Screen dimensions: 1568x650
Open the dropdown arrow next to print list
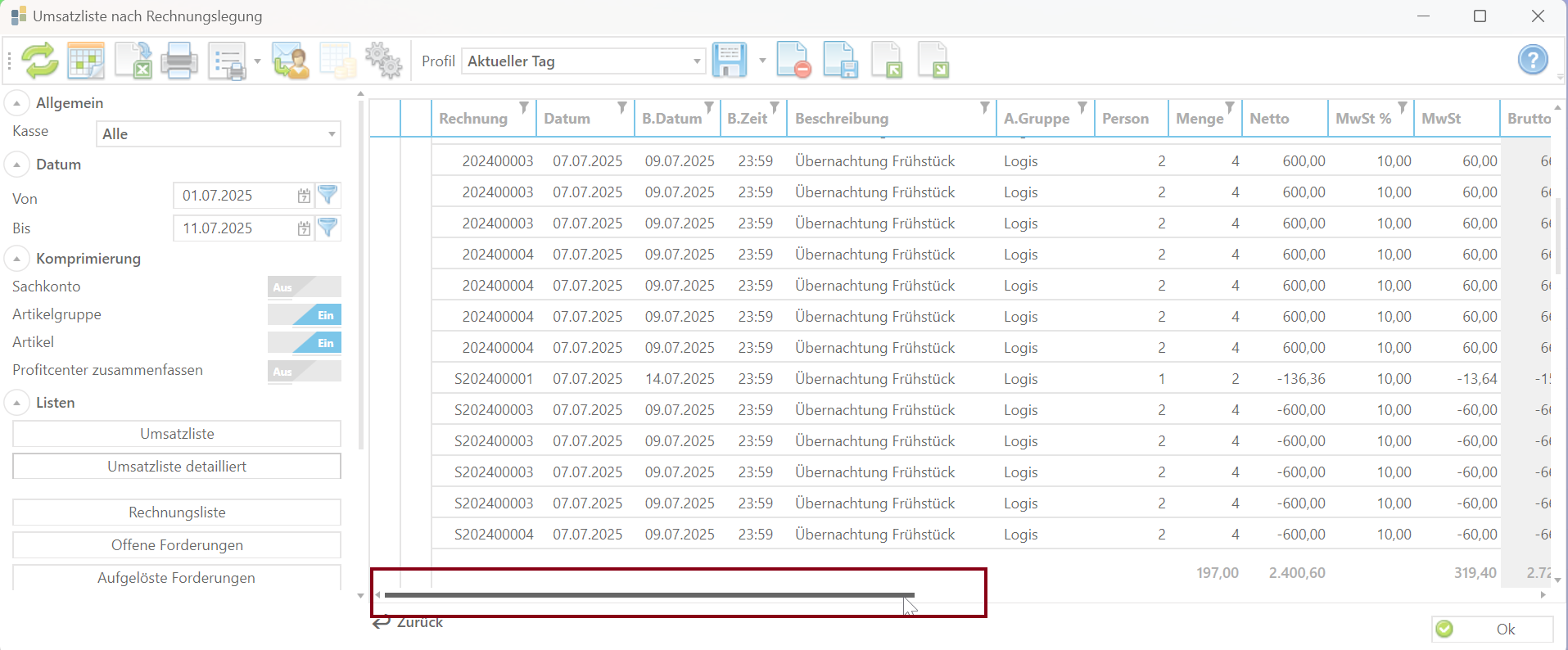pos(257,61)
